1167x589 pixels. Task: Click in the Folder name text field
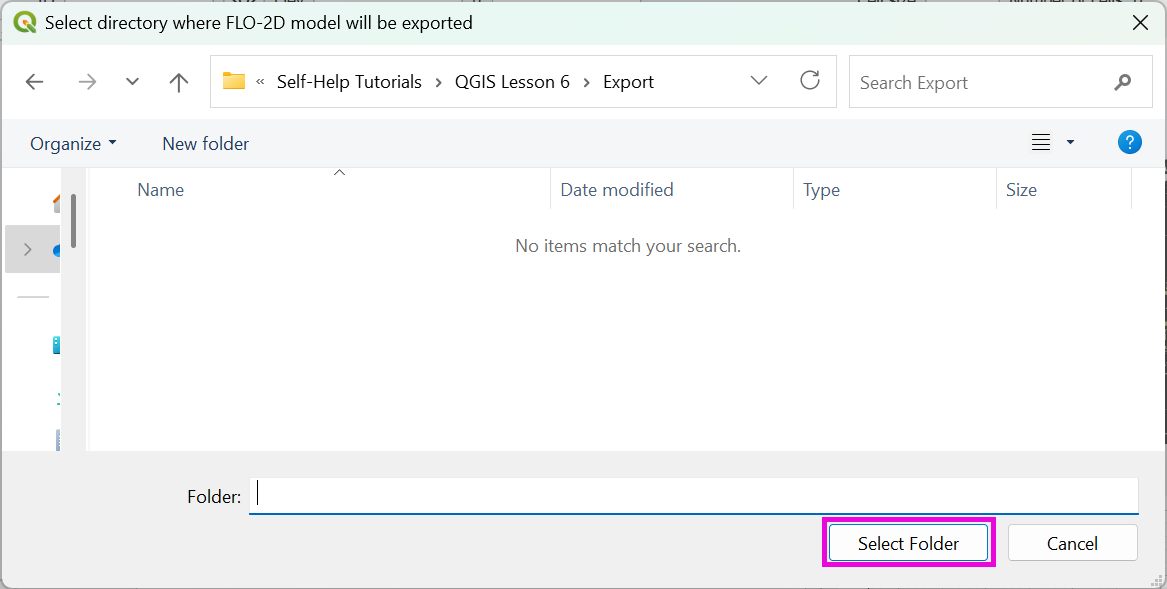tap(693, 495)
